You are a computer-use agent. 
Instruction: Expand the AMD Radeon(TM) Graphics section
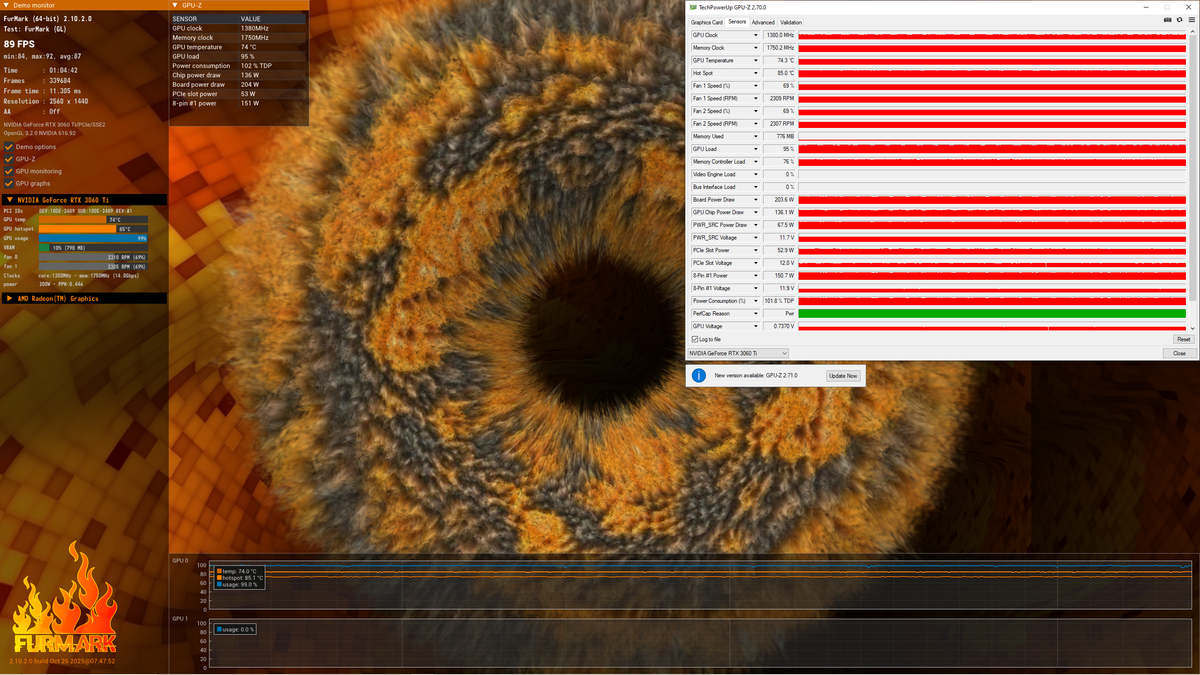(83, 298)
